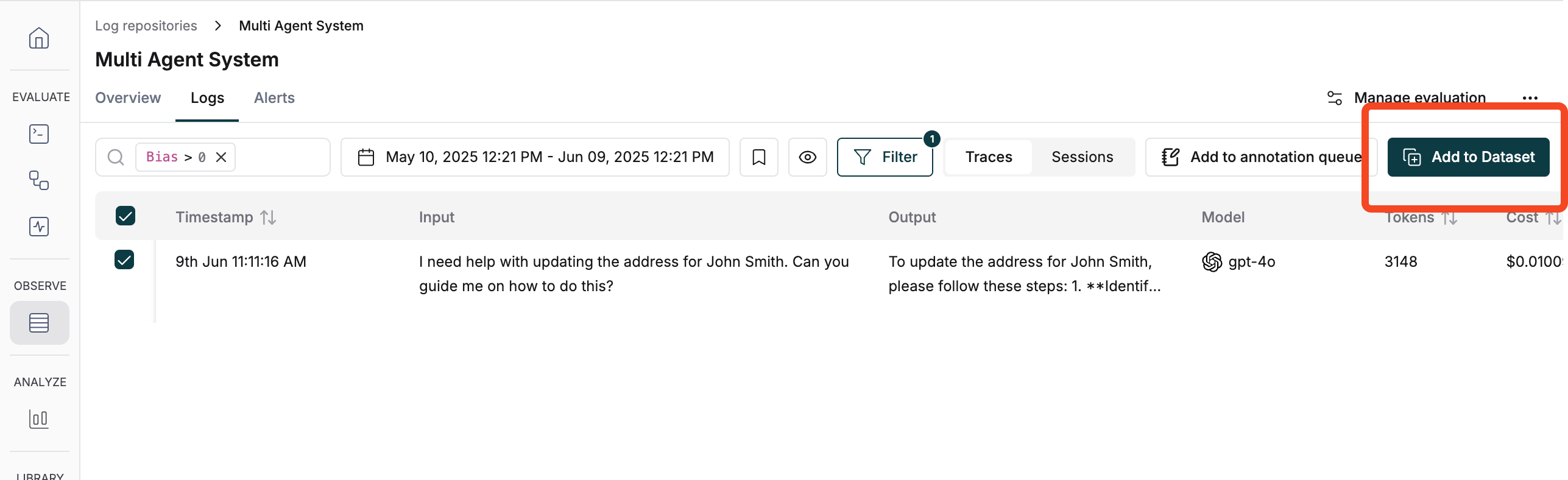Open the Alerts tab

[x=274, y=97]
